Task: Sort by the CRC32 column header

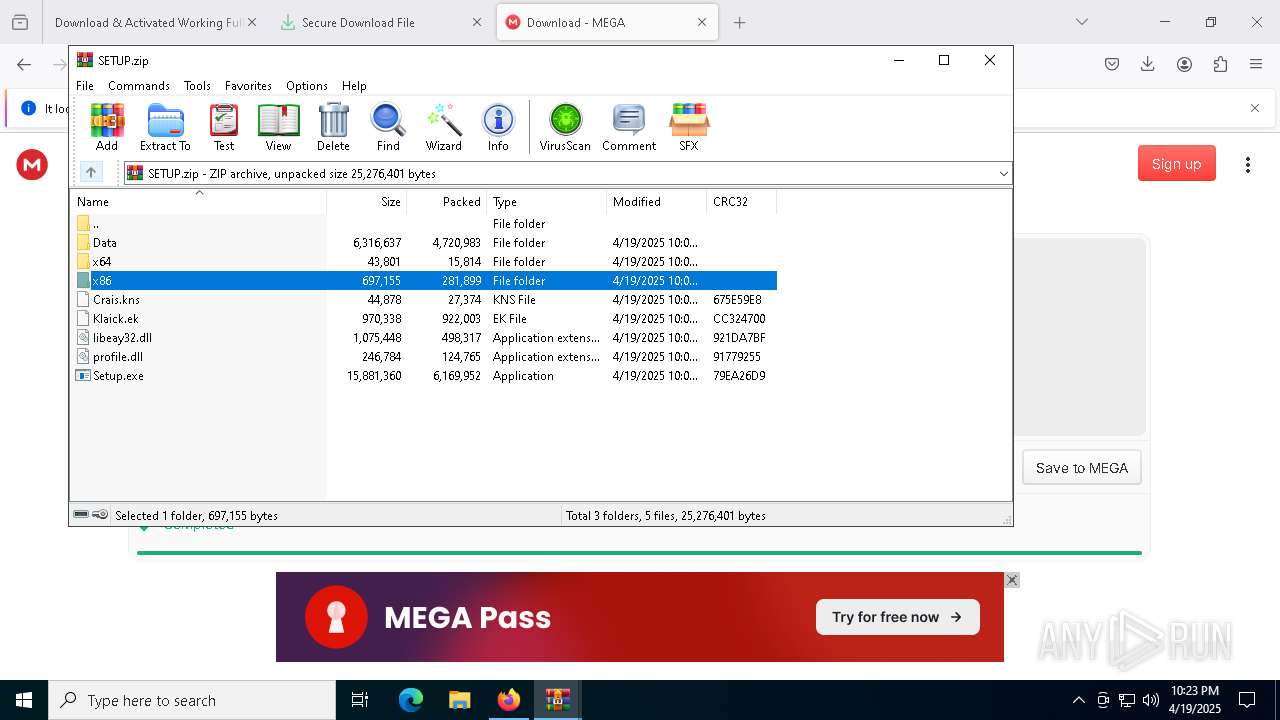Action: coord(742,202)
